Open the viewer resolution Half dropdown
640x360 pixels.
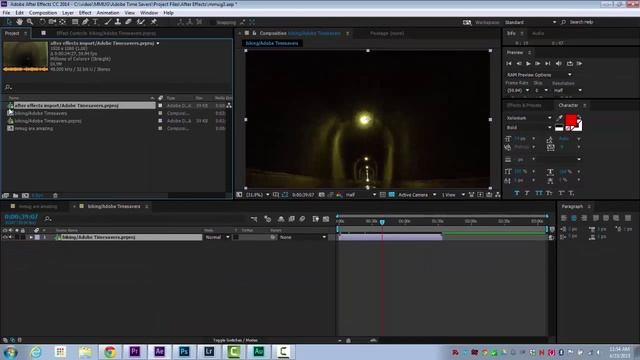[361, 195]
